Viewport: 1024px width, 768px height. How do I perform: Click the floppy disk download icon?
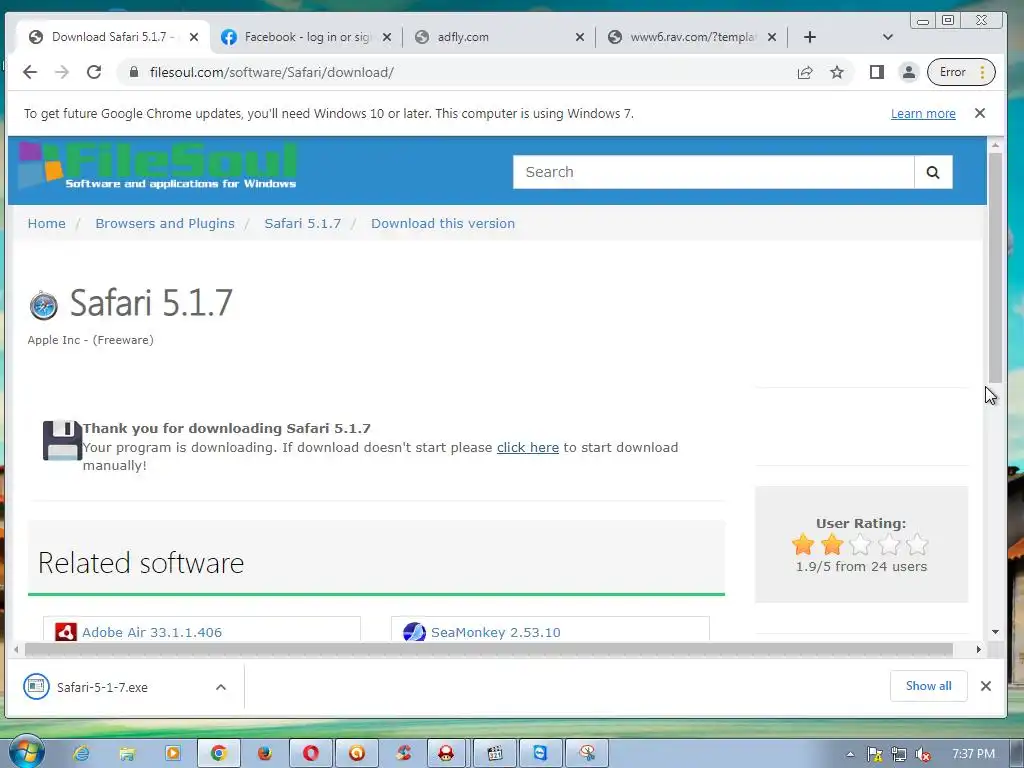62,440
